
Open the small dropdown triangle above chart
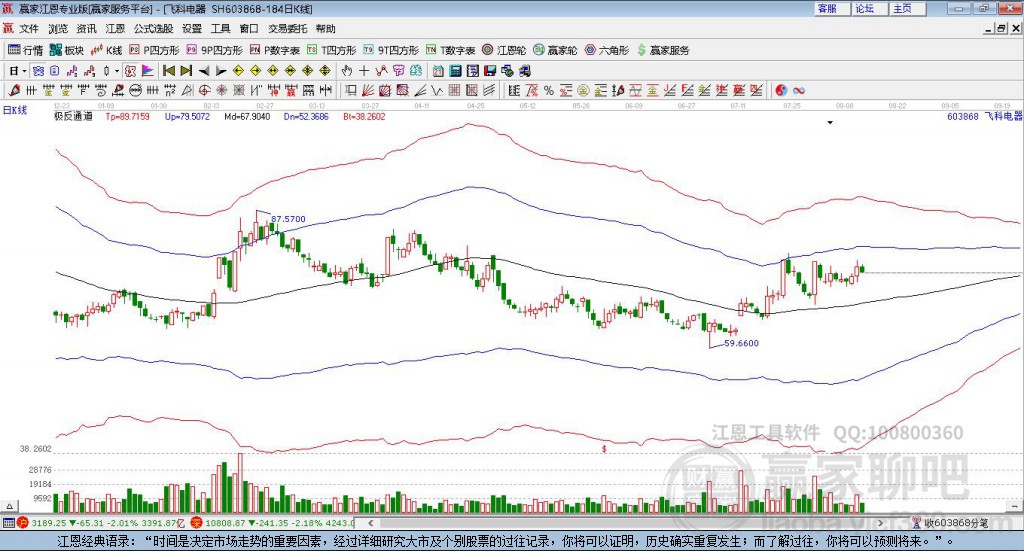(x=830, y=122)
